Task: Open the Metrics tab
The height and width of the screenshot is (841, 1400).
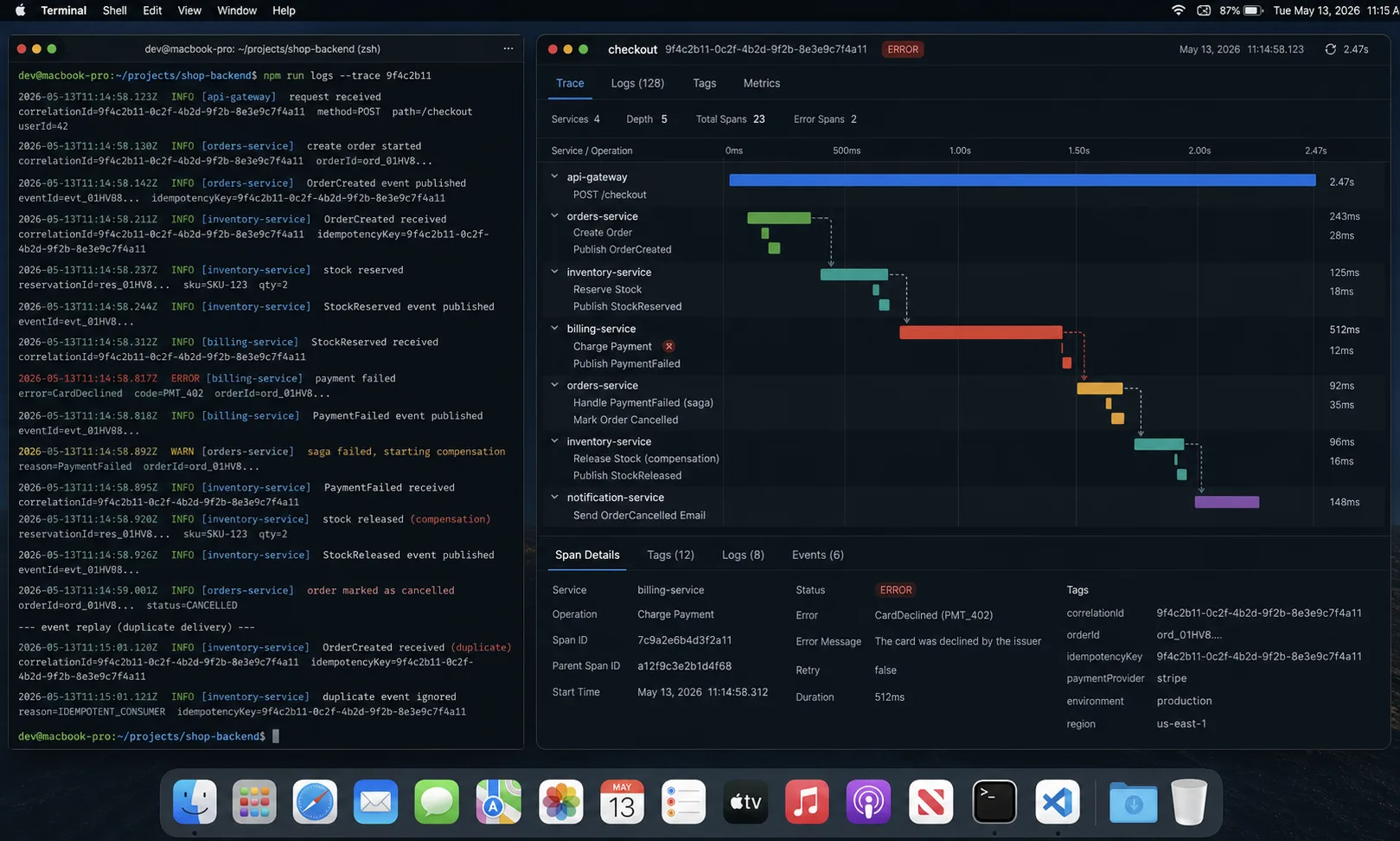Action: pyautogui.click(x=761, y=83)
